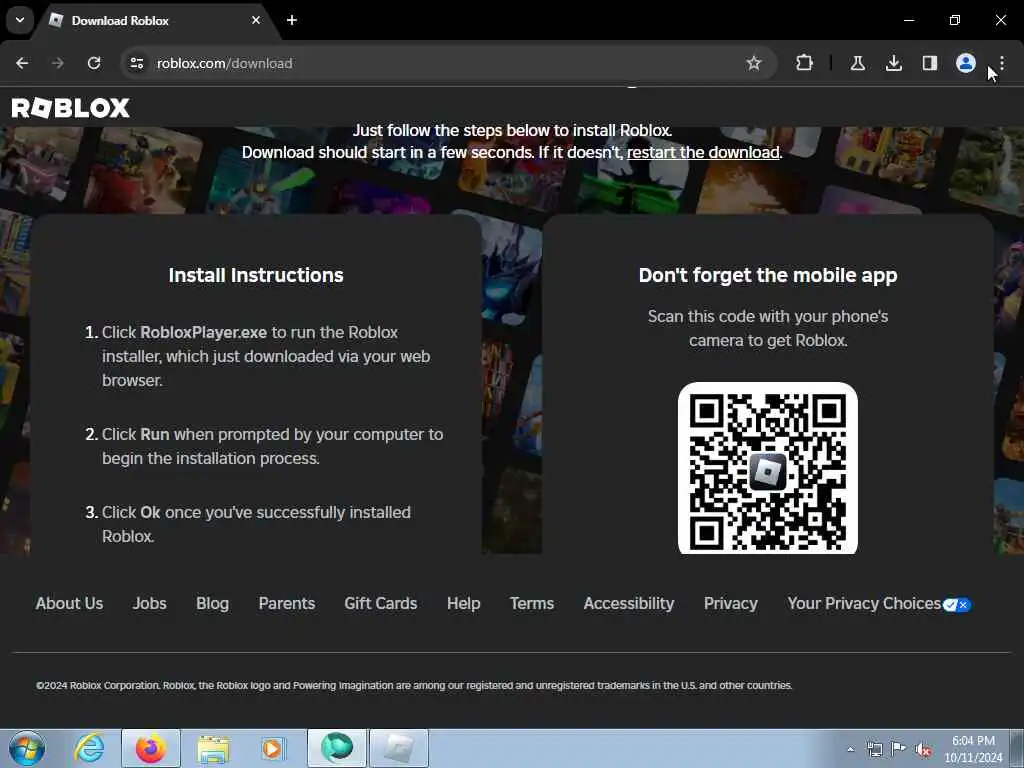Open the Terms footer link
Viewport: 1024px width, 768px height.
[532, 603]
